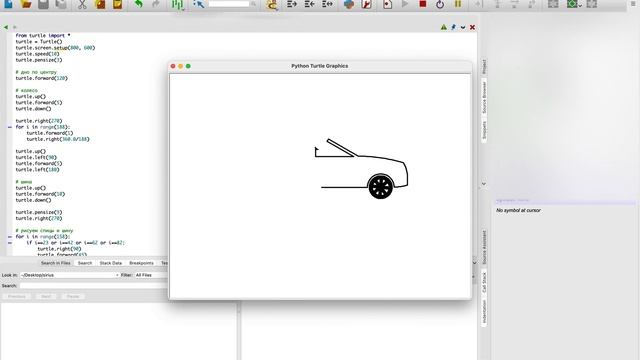Open the Look in path dropdown
640x360 pixels.
pos(70,275)
